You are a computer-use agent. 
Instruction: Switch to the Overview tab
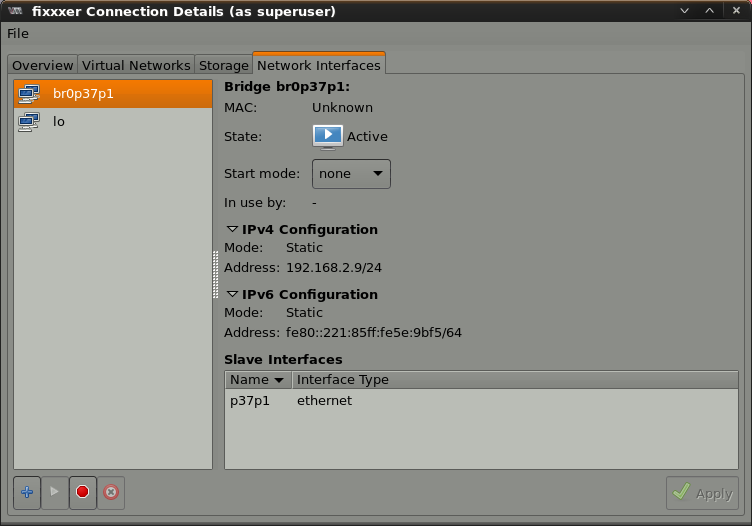43,65
